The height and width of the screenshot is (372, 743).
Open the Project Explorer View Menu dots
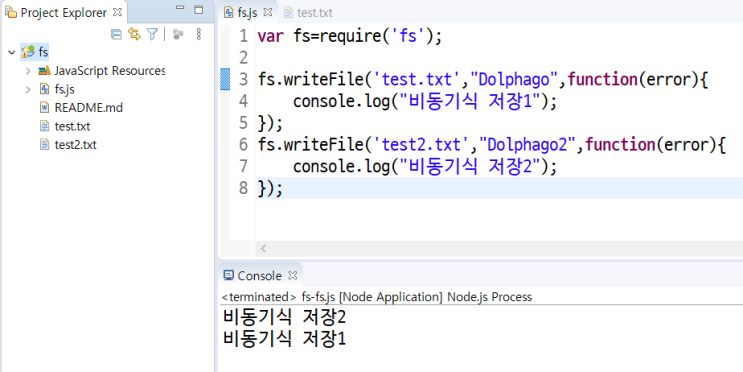pyautogui.click(x=199, y=34)
